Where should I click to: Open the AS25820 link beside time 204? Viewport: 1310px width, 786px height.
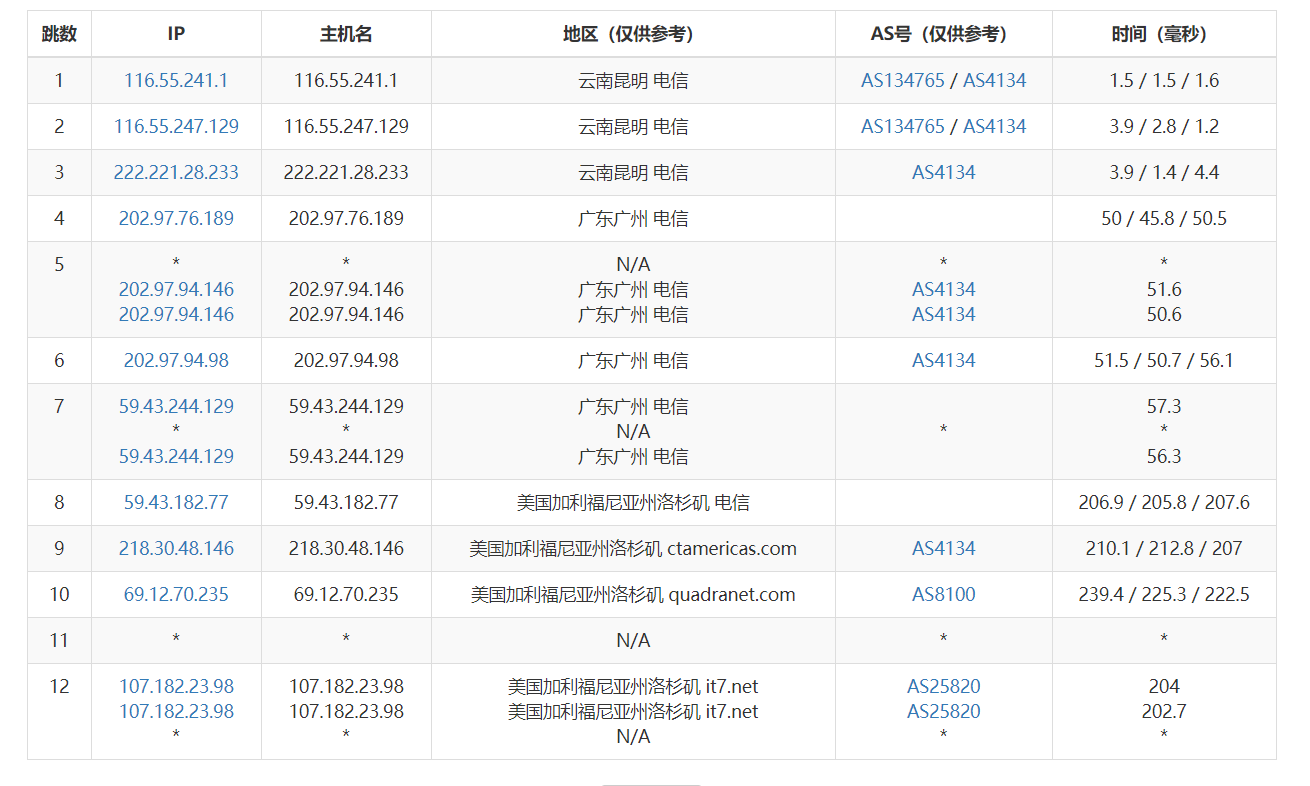pyautogui.click(x=943, y=687)
